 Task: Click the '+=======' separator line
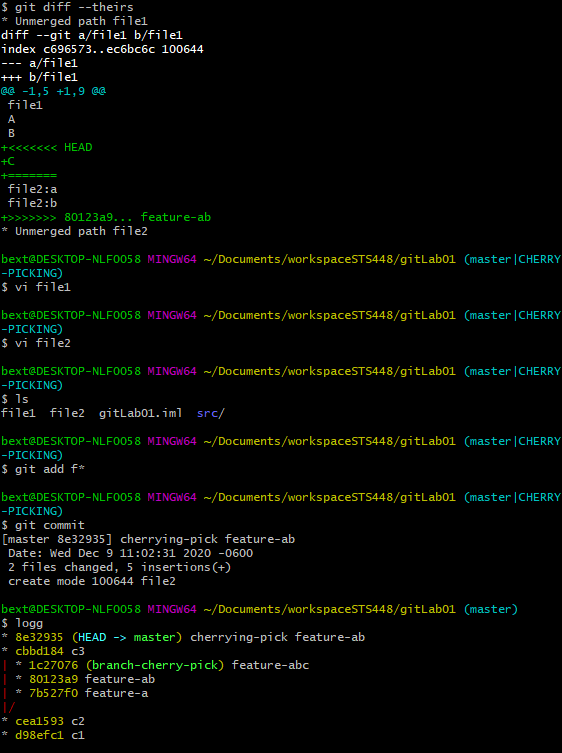[29, 175]
